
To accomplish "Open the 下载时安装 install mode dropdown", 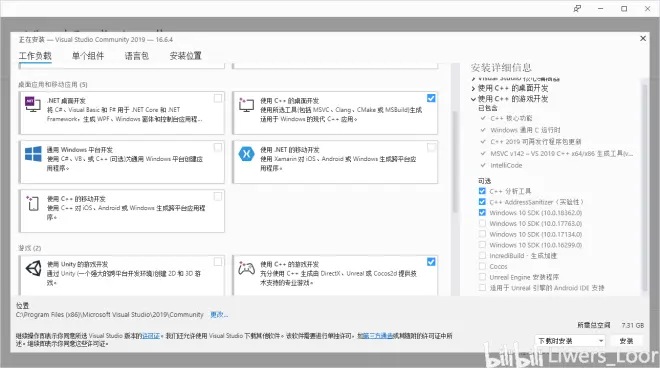I will [570, 341].
